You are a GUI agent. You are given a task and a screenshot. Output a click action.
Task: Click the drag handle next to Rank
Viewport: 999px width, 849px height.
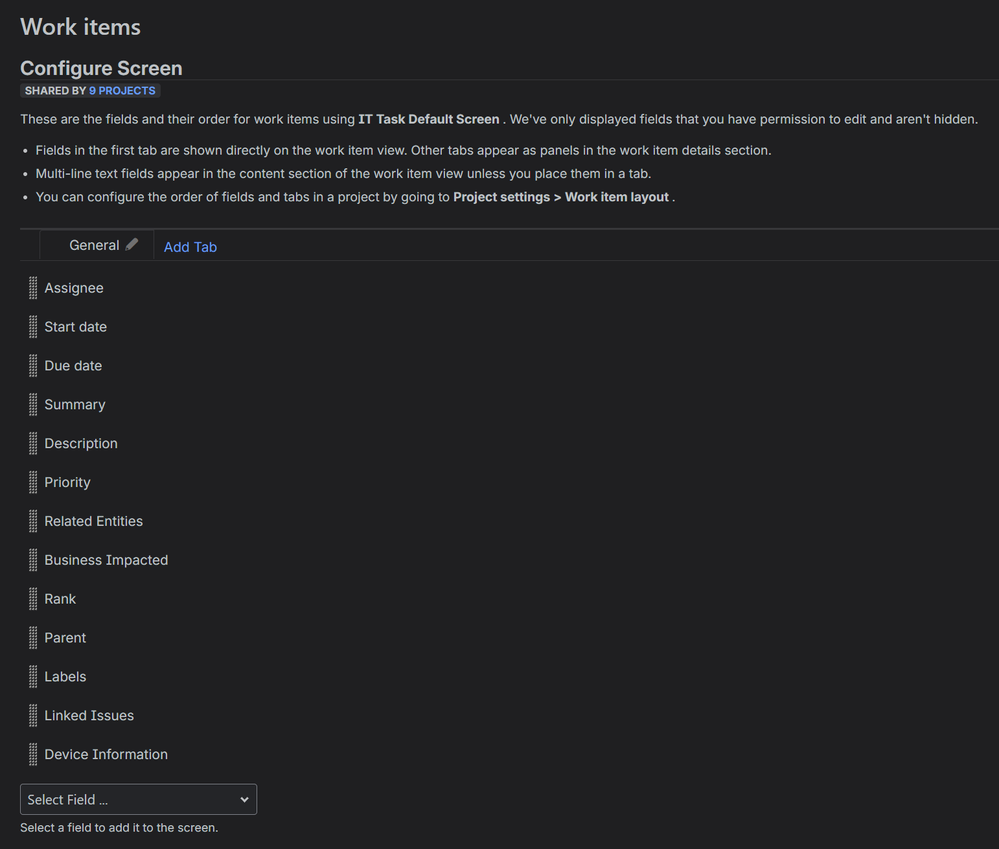coord(32,598)
